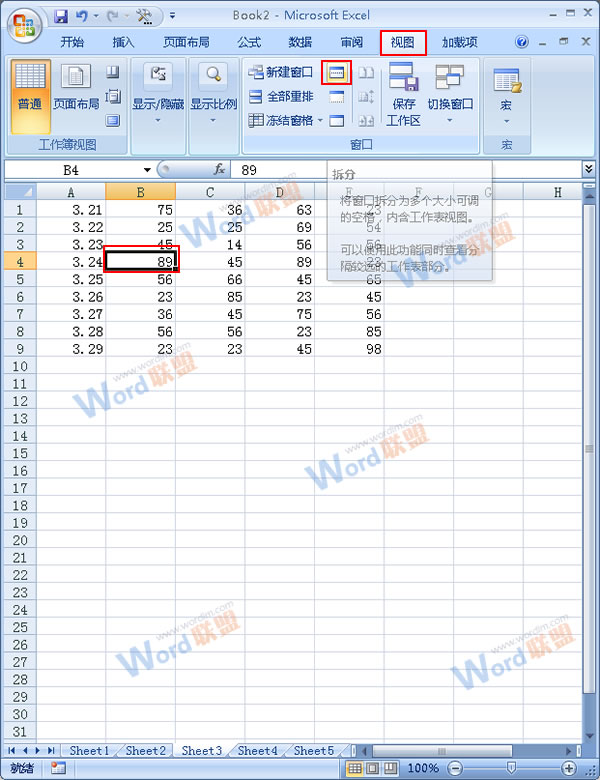
Task: Toggle full screen view icon in the ribbon
Action: click(x=113, y=120)
